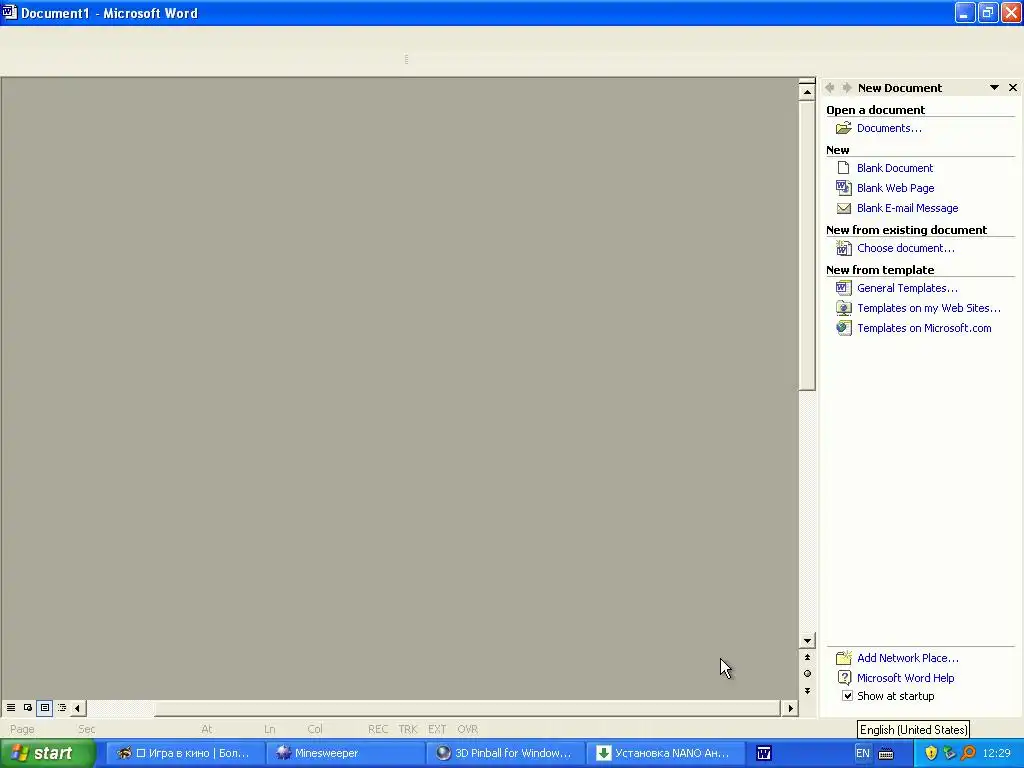Viewport: 1024px width, 768px height.
Task: Click the Col status bar entry
Action: click(x=315, y=729)
